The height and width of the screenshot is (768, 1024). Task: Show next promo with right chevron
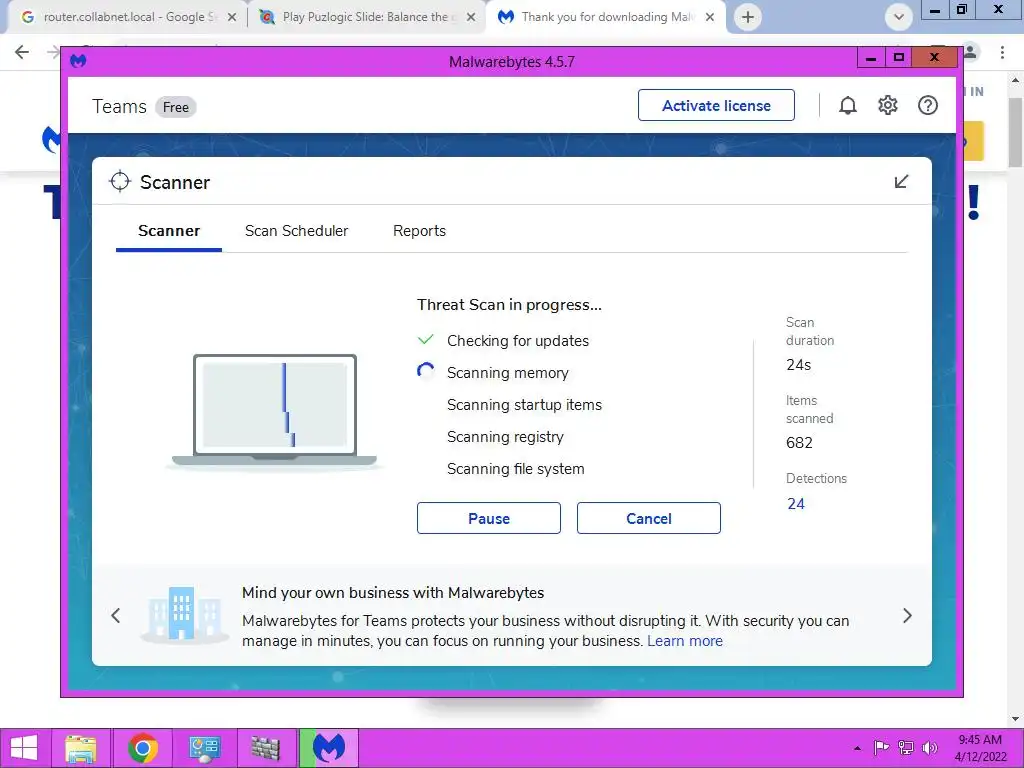click(907, 615)
